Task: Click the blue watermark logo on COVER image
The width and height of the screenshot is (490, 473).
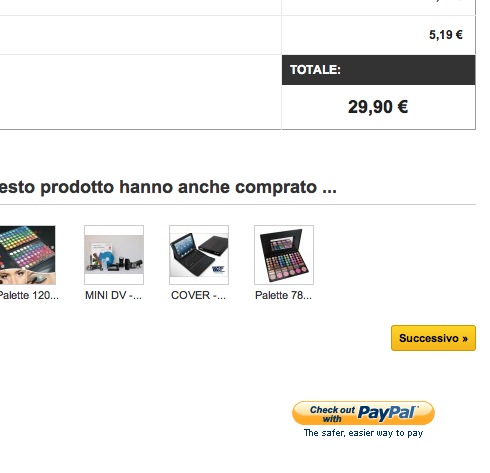Action: [218, 269]
